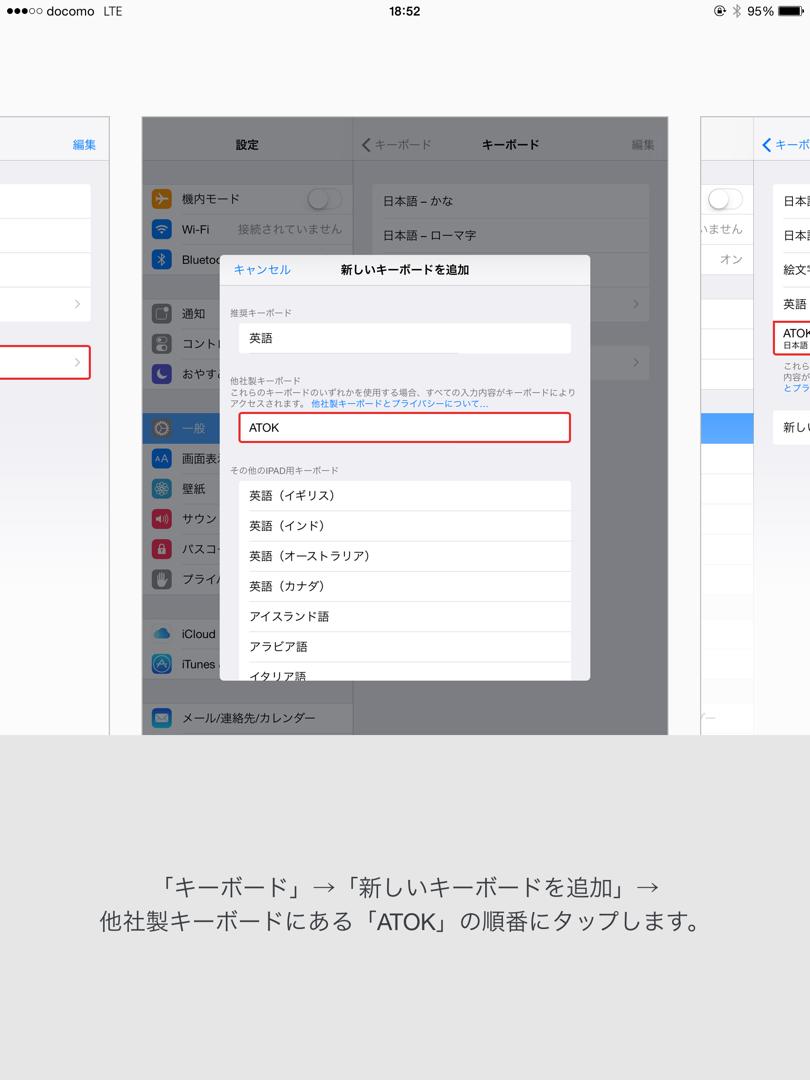Tap the Bluetooth status bar icon
810x1080 pixels.
click(736, 11)
